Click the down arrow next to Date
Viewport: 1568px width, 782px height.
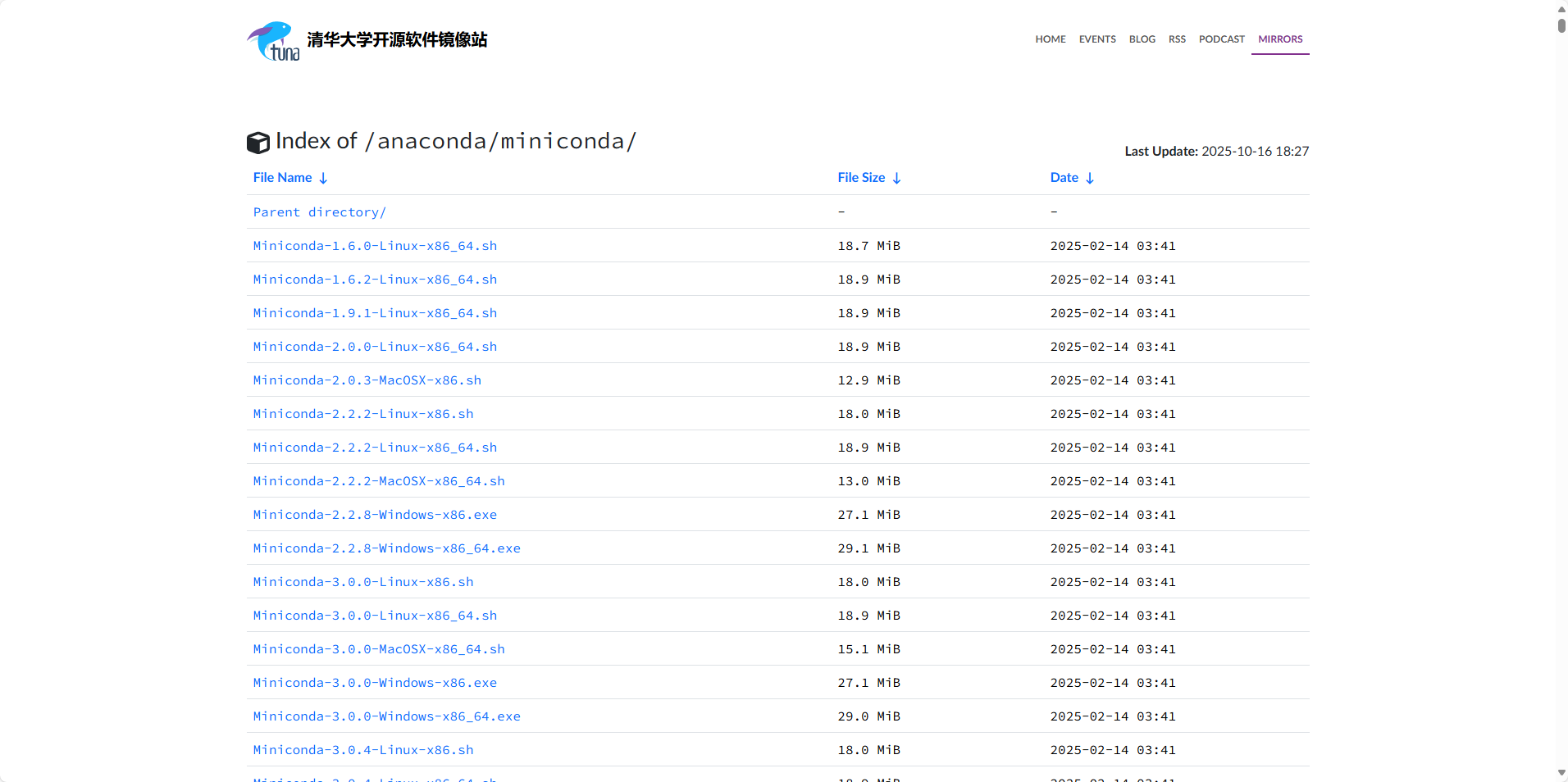coord(1090,178)
